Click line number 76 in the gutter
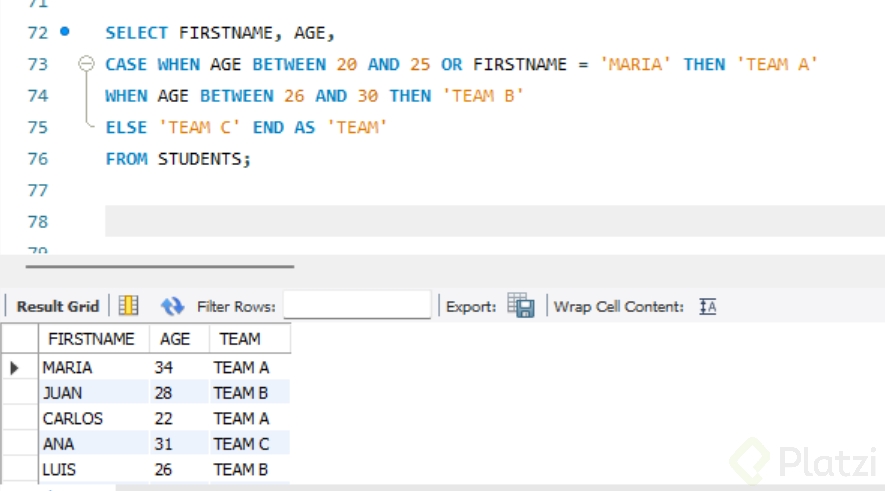 [x=38, y=158]
